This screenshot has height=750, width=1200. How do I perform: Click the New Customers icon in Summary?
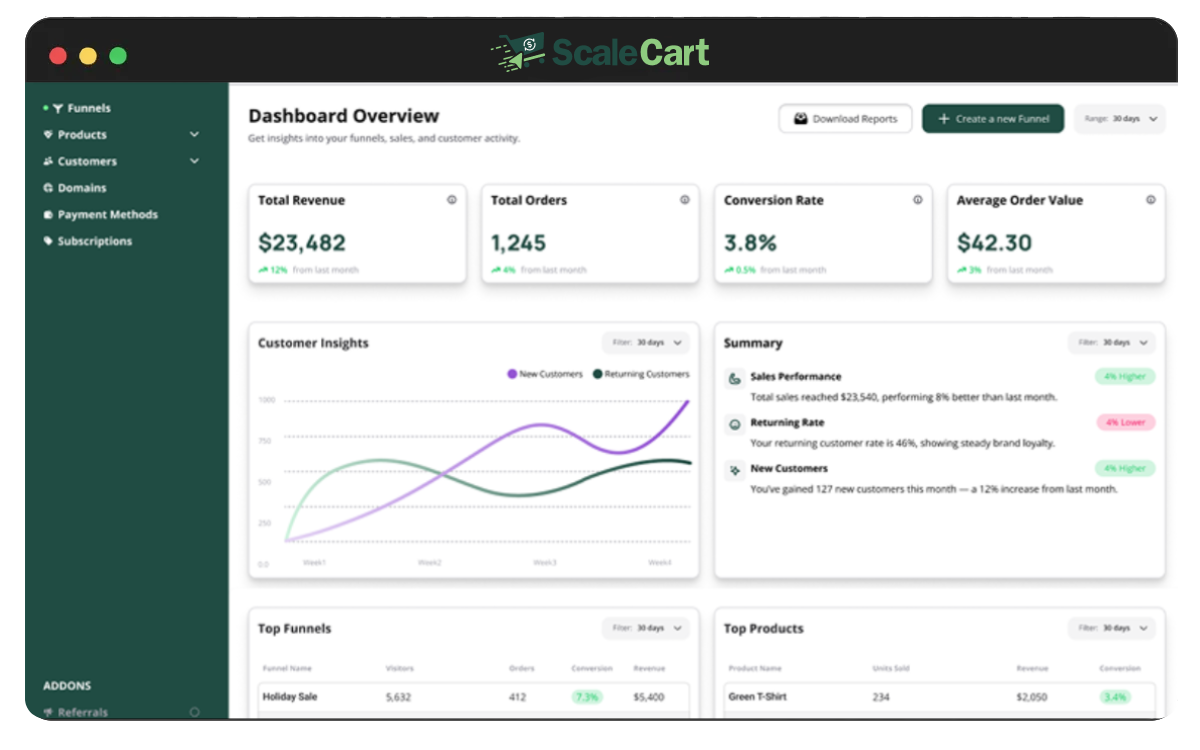[735, 470]
